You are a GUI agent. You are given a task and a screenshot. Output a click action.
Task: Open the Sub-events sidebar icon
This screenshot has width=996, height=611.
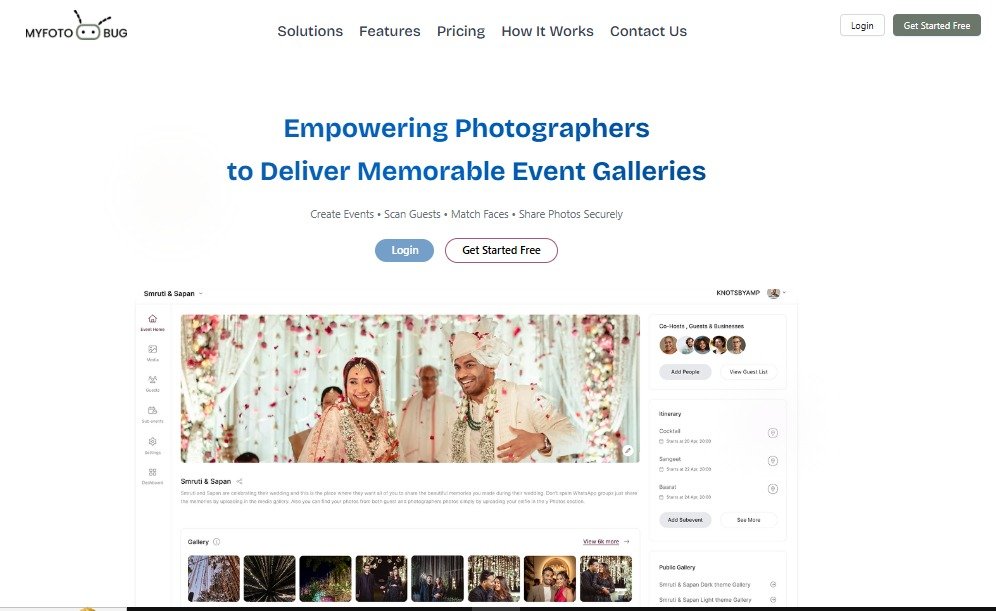152,411
